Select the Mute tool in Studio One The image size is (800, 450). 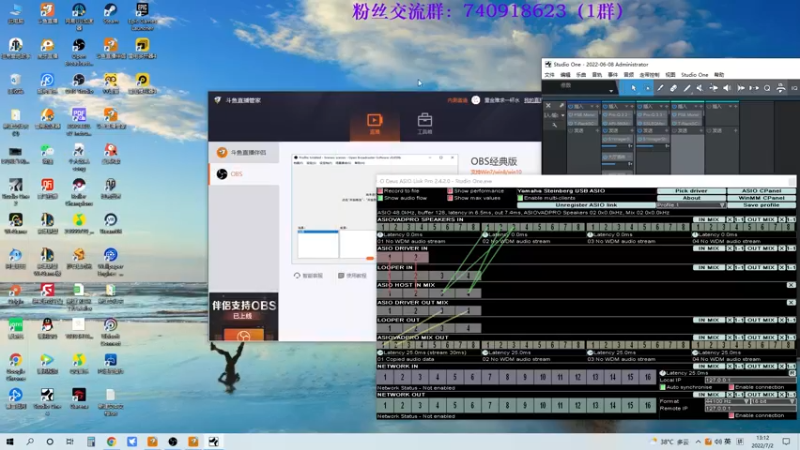[700, 88]
